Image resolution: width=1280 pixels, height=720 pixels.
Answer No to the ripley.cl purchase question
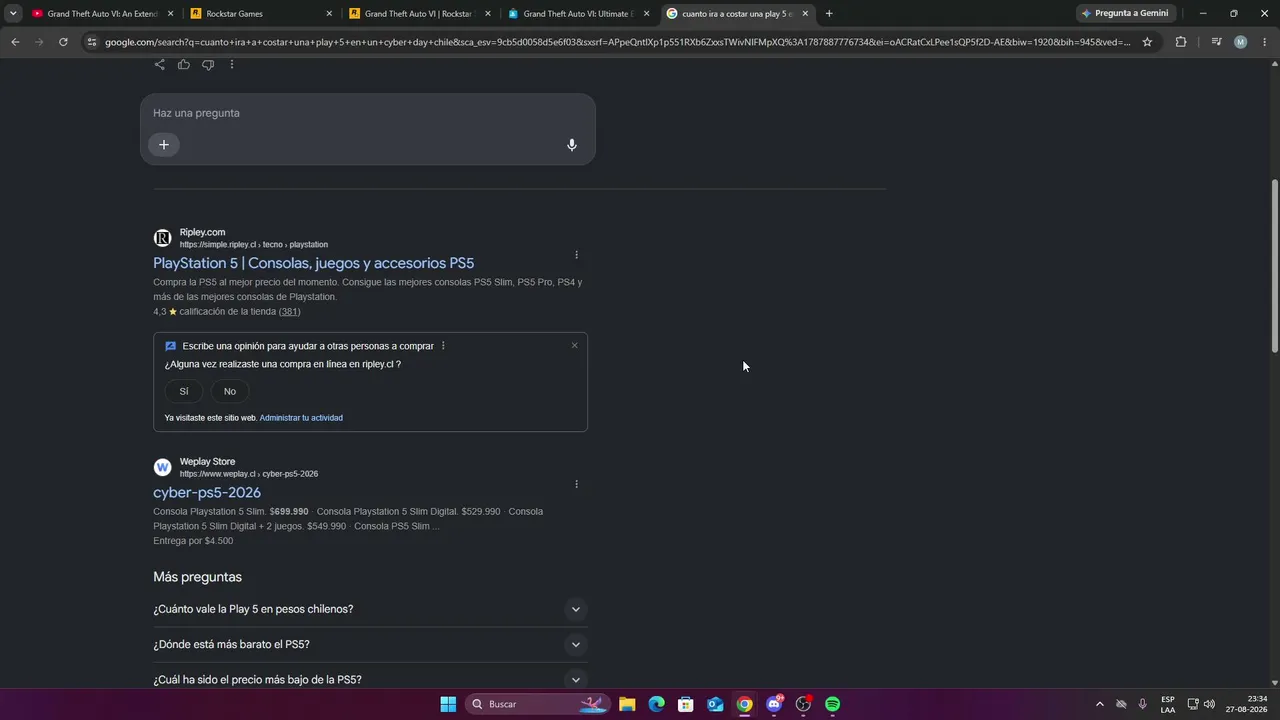coord(230,391)
